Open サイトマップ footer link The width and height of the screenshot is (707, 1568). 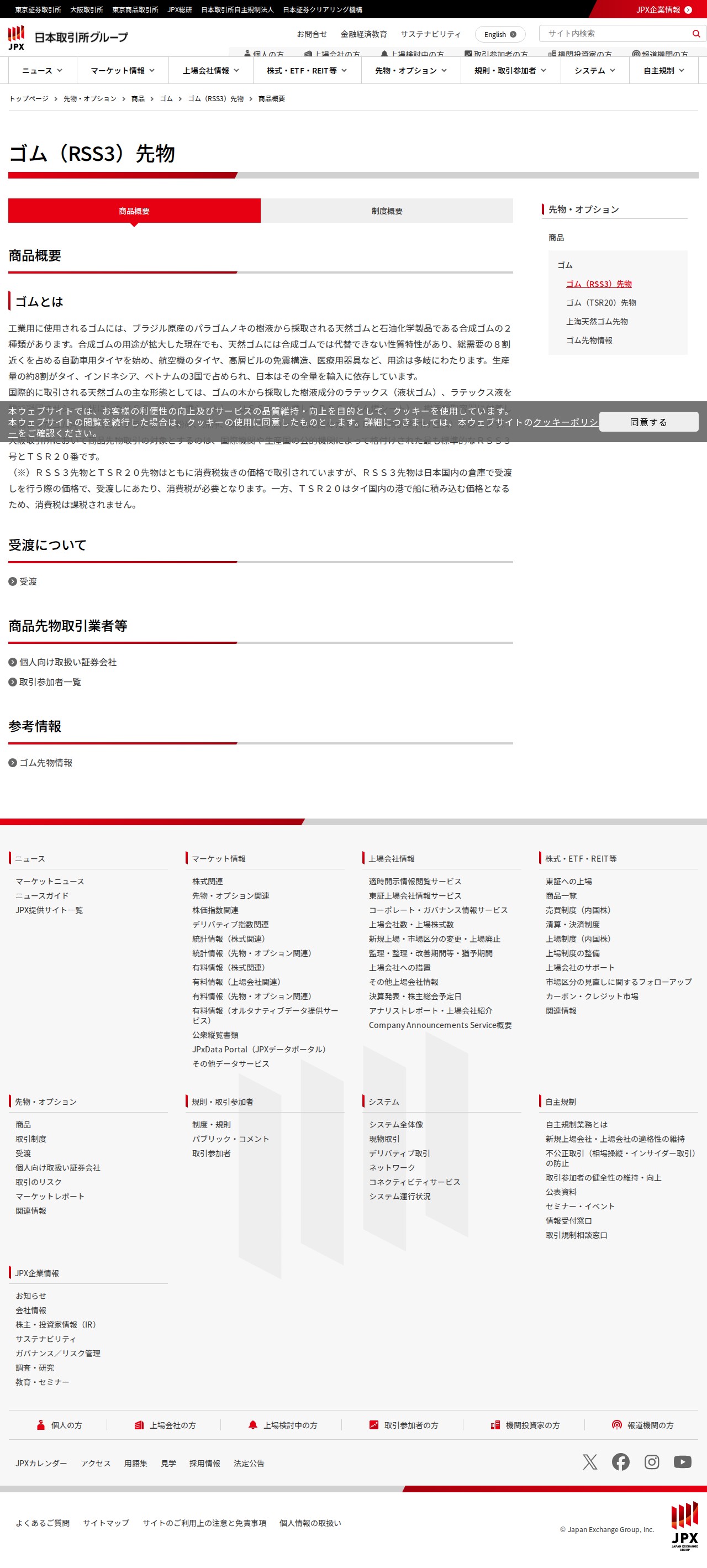(107, 1523)
